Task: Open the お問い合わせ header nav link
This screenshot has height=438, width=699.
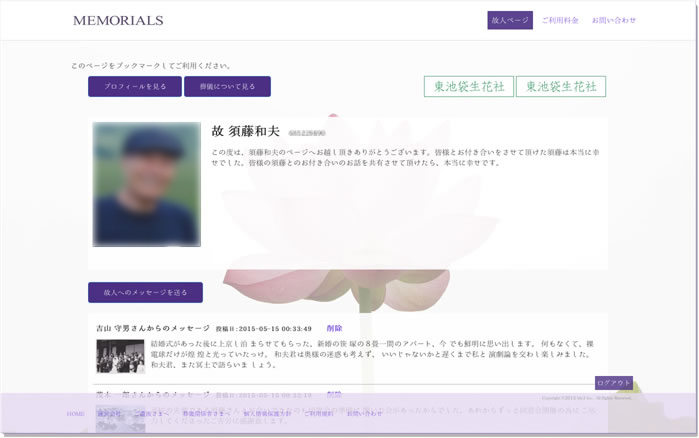Action: tap(613, 20)
